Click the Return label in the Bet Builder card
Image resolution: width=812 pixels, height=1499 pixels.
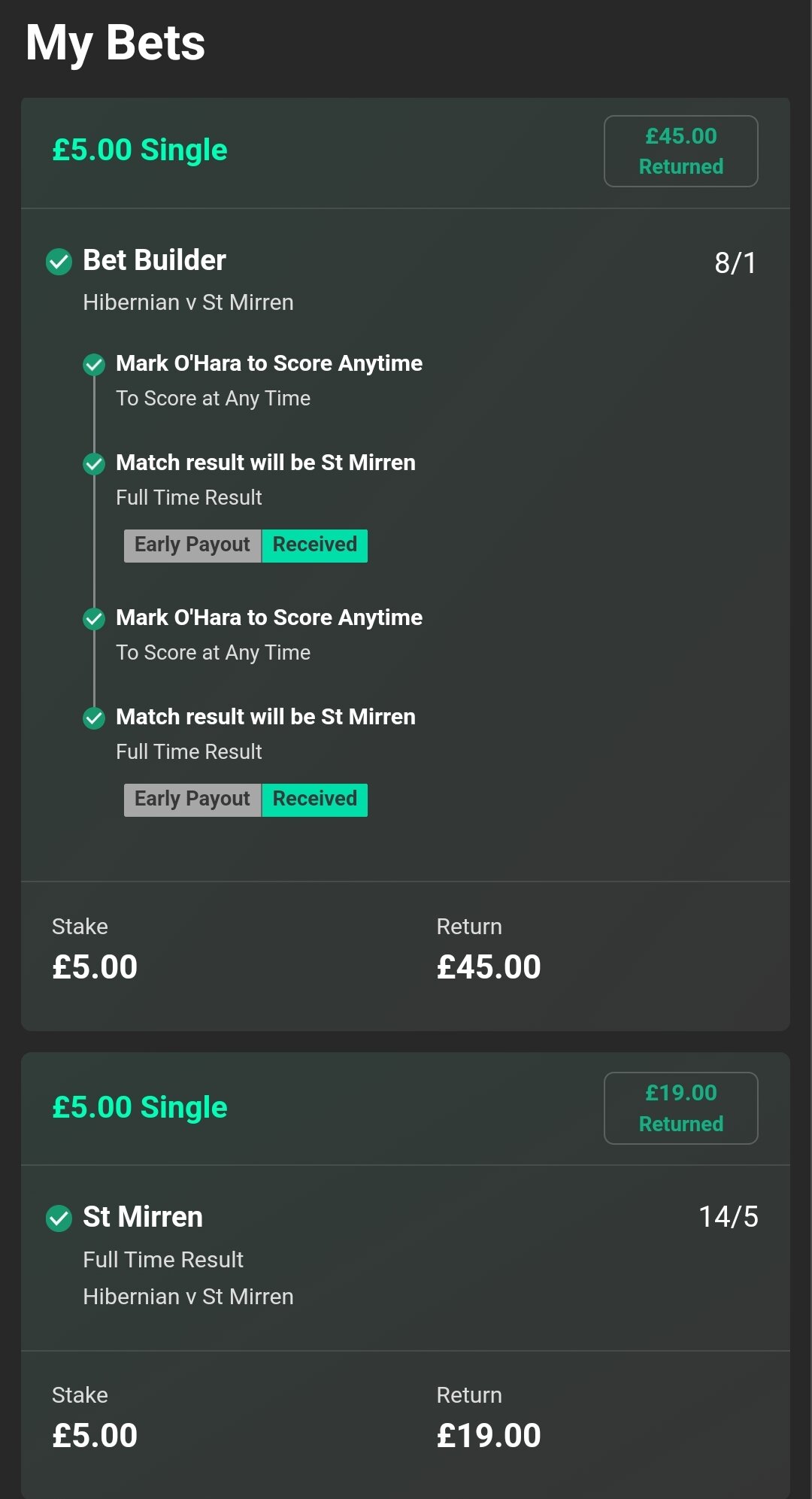[x=469, y=927]
